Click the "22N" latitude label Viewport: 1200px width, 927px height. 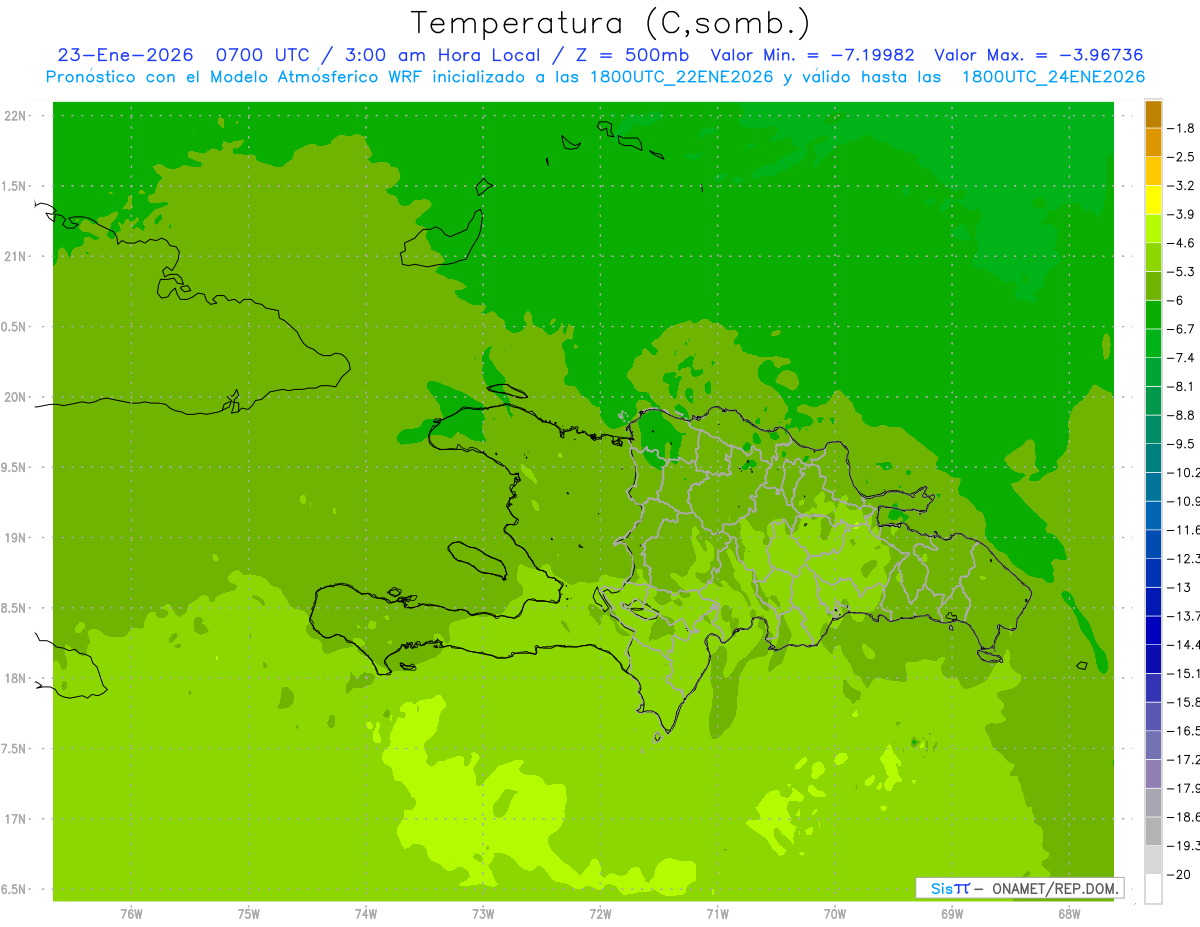[x=16, y=116]
